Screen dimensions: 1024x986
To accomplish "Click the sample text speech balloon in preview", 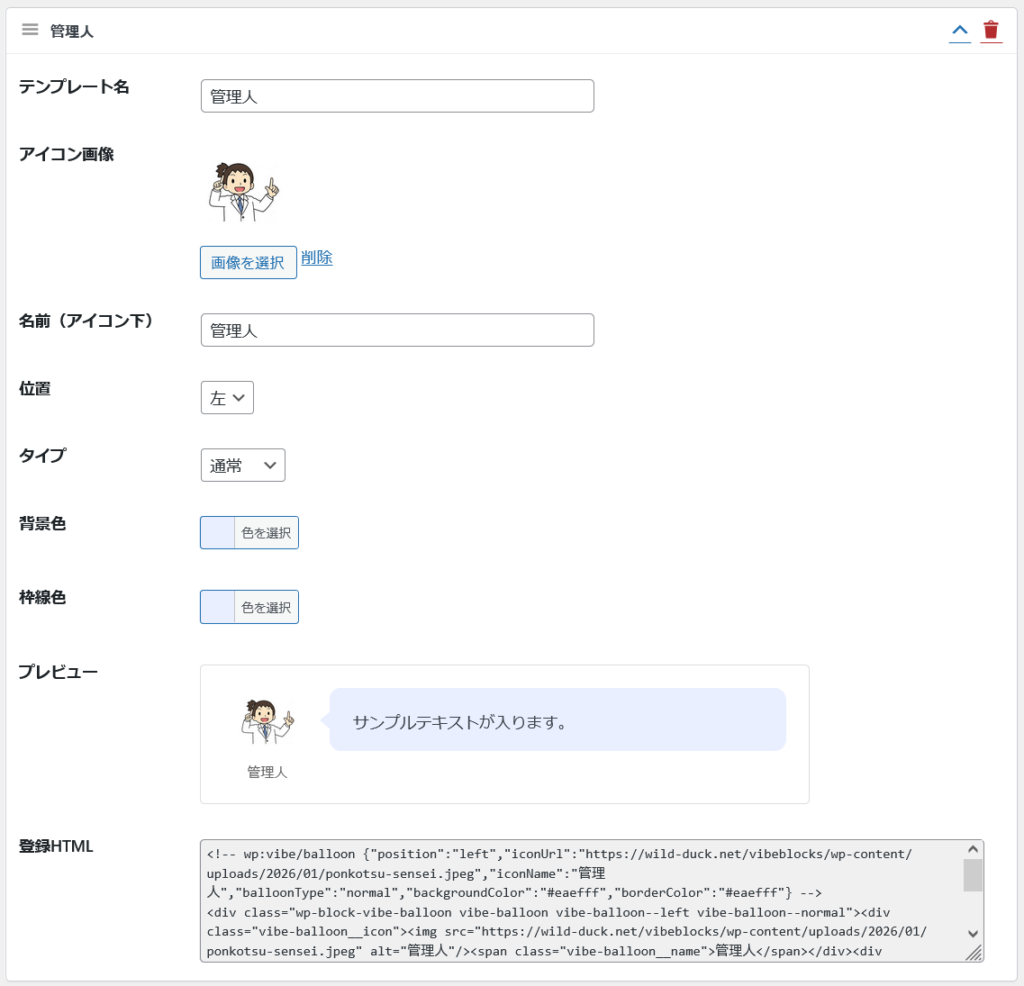I will 557,720.
